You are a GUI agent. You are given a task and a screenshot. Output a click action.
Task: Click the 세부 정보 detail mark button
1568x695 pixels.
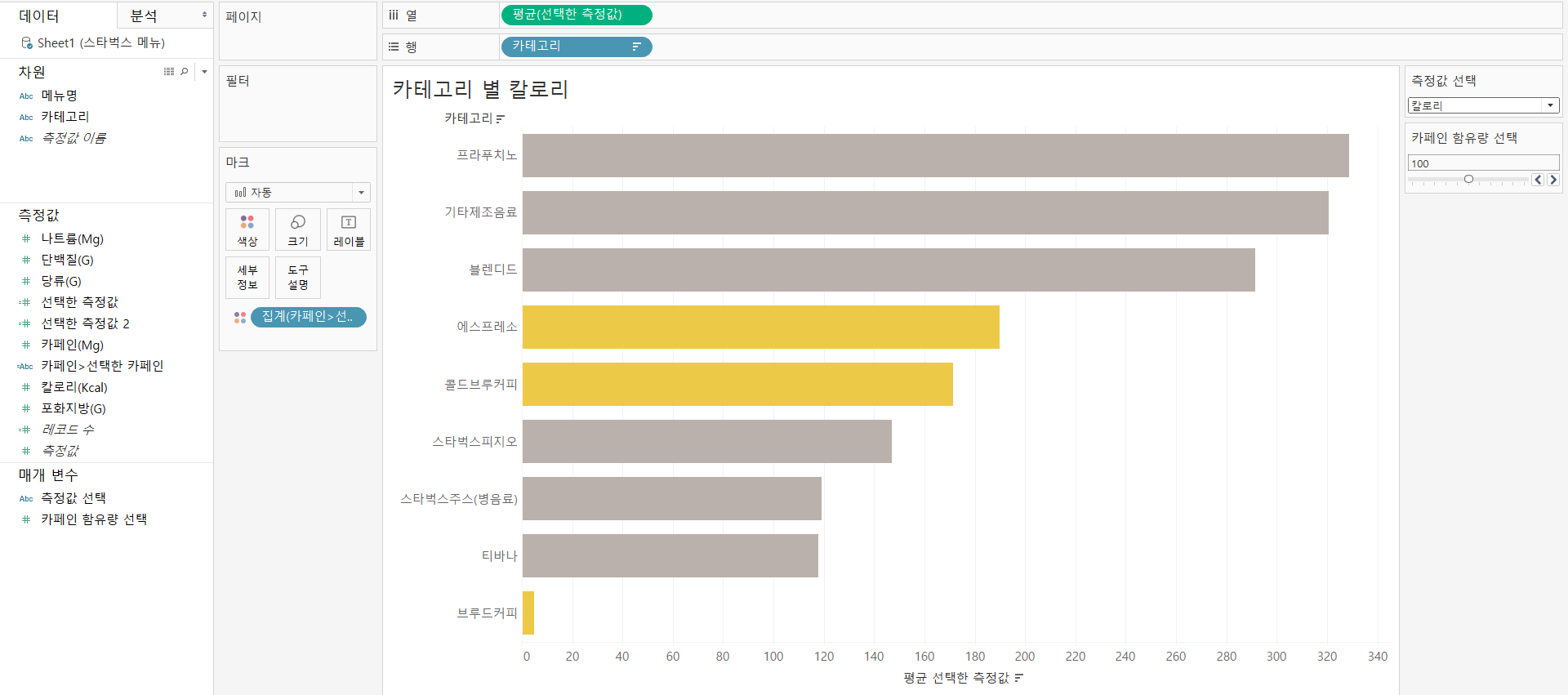247,277
